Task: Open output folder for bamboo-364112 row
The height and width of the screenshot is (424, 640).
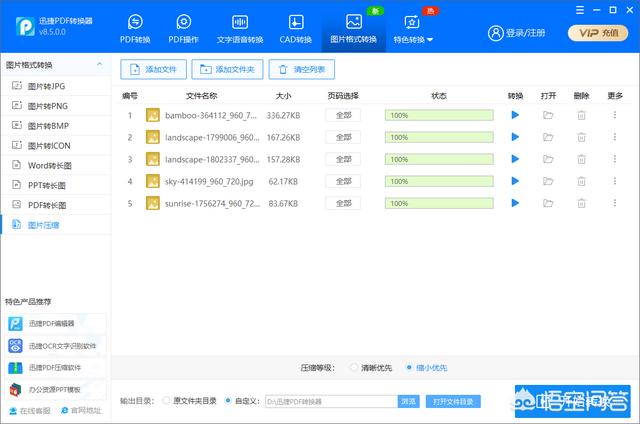Action: pyautogui.click(x=548, y=115)
